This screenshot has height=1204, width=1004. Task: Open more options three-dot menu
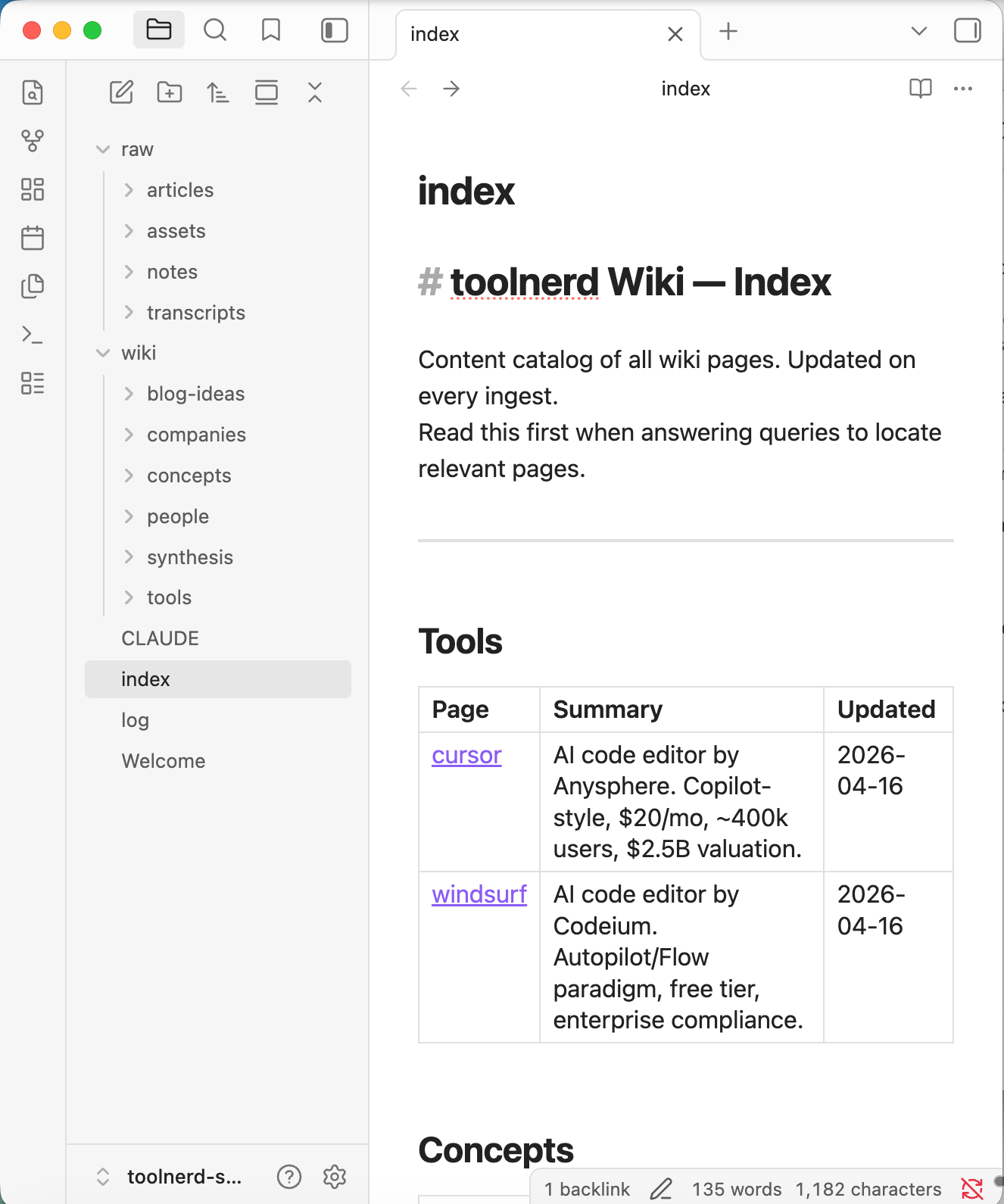pos(963,89)
